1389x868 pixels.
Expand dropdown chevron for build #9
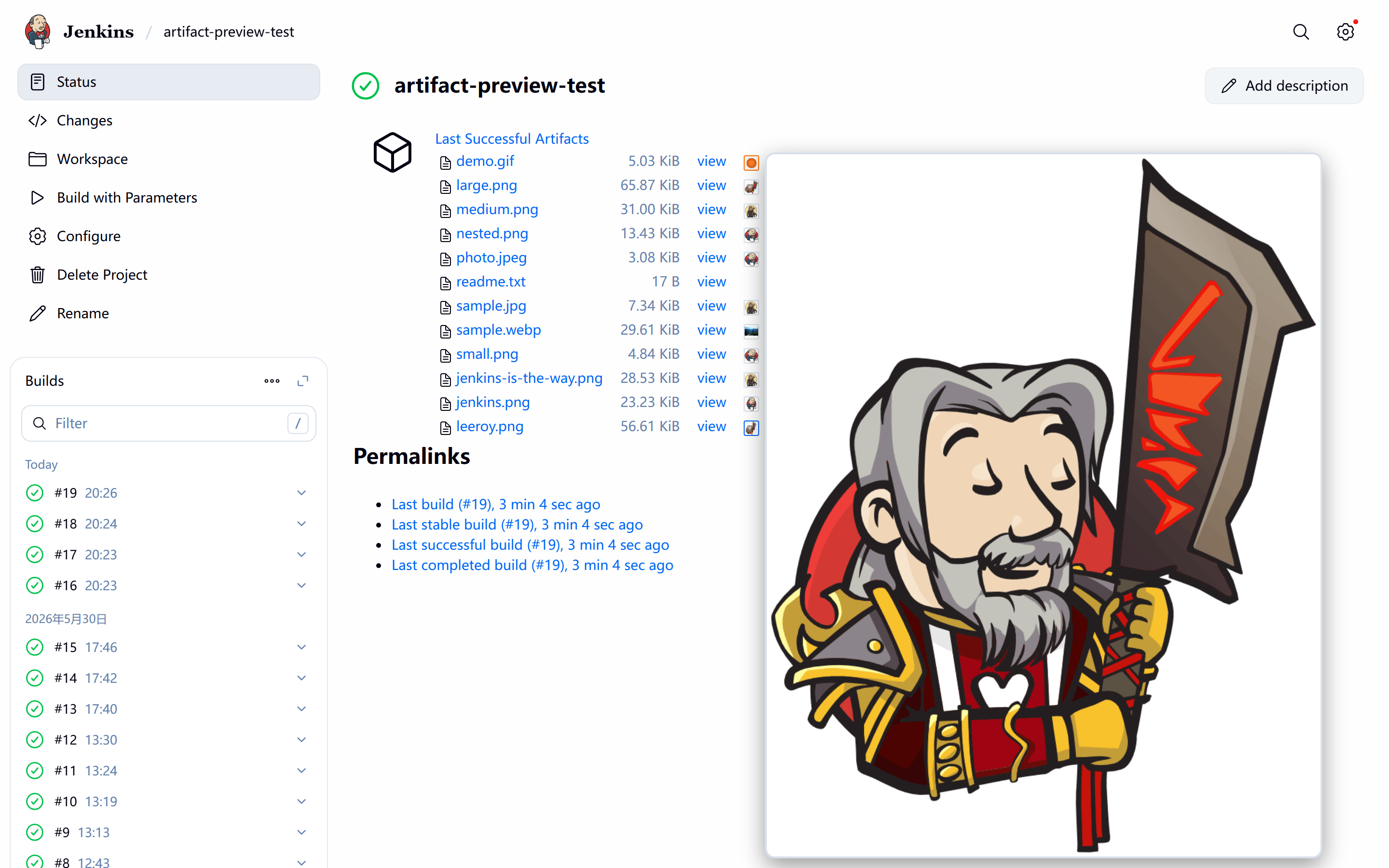click(301, 832)
